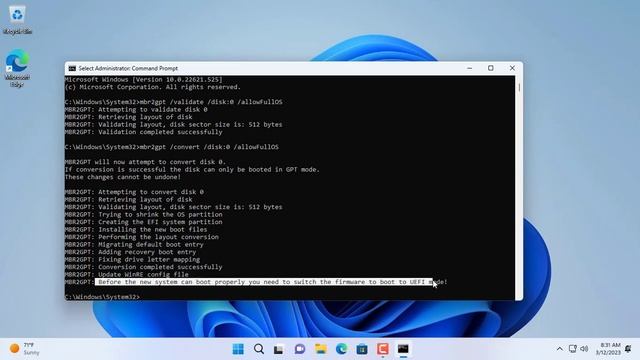Click the highlighted 'Before the new system can boot' line
Screen dimensions: 640x360
264,282
